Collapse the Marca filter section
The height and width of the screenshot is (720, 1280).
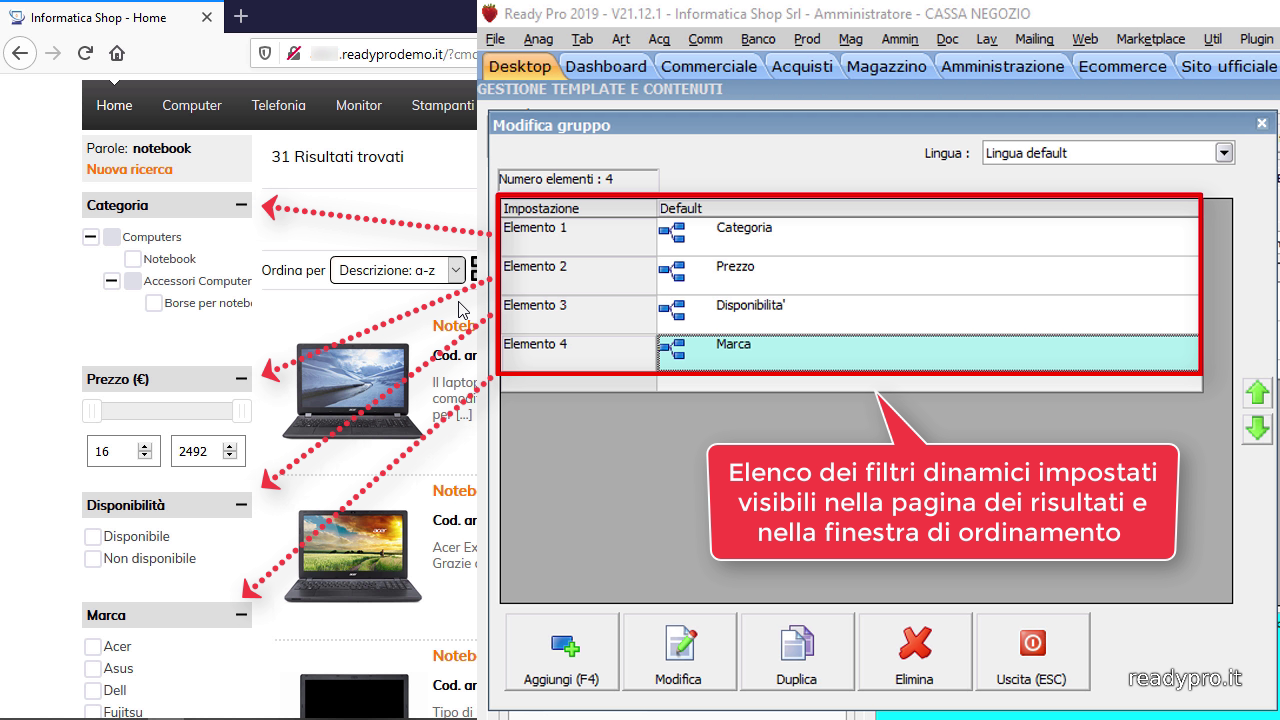click(241, 615)
